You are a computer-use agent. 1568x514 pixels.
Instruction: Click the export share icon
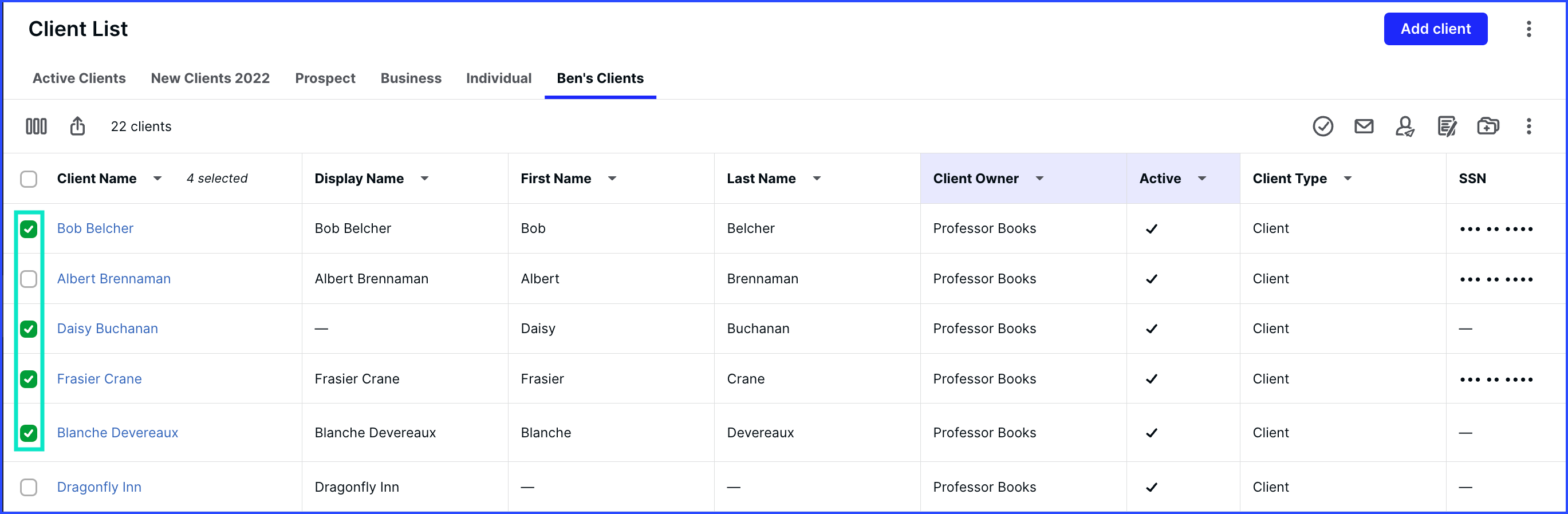77,126
